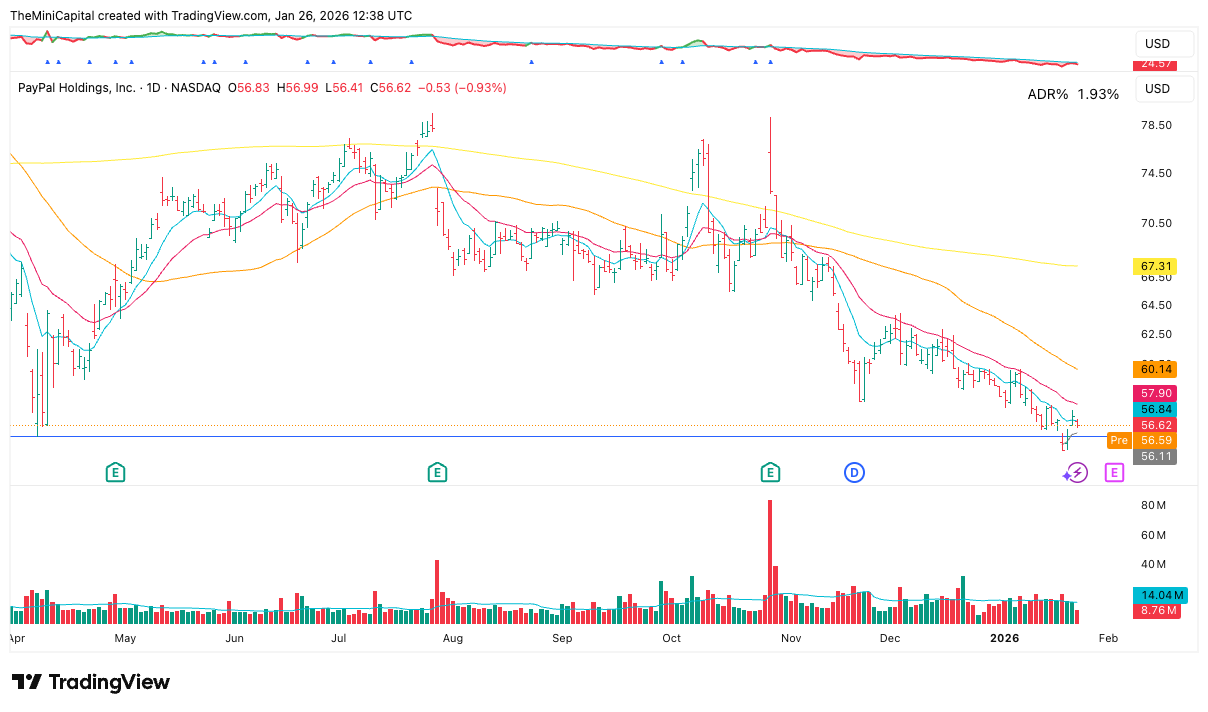1208x712 pixels.
Task: Click the 80 M volume axis label
Action: 1155,505
